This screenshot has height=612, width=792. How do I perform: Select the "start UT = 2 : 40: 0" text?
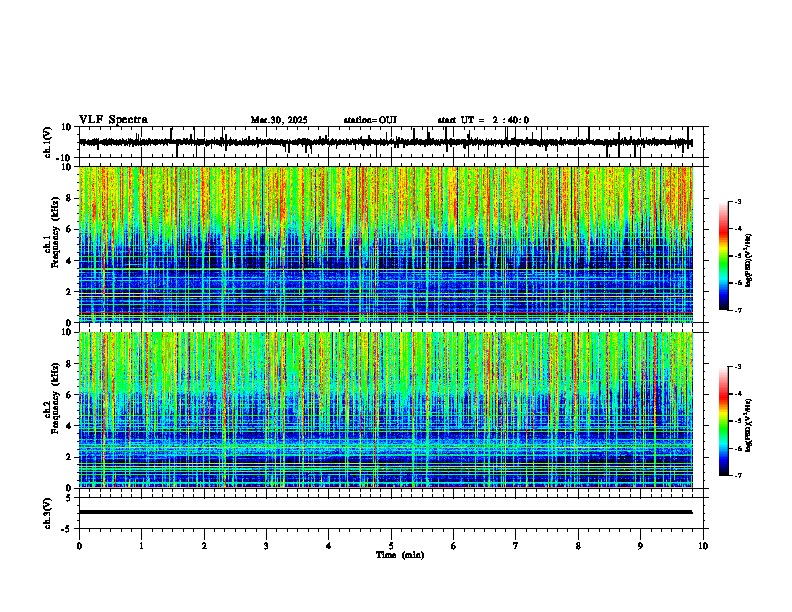(483, 120)
